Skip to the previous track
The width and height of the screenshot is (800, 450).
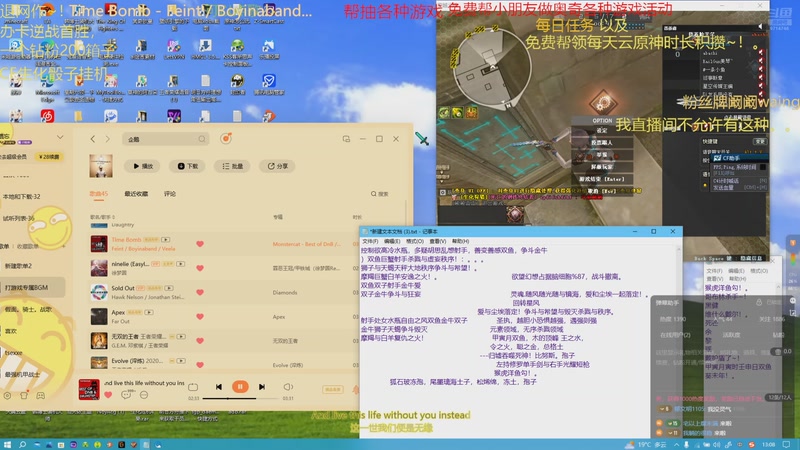click(218, 387)
